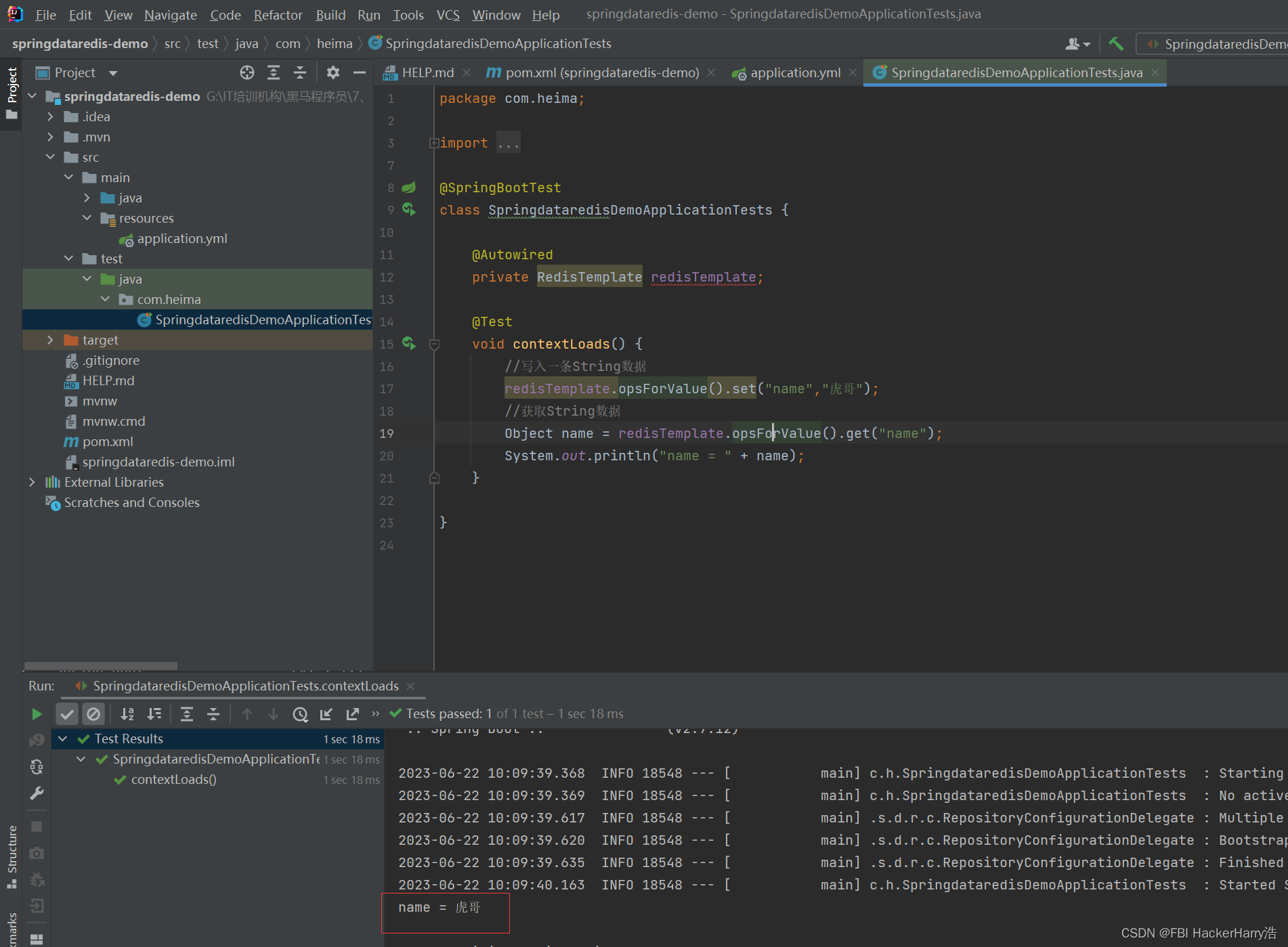This screenshot has height=947, width=1288.
Task: Click the Build project hammer icon
Action: pos(1116,44)
